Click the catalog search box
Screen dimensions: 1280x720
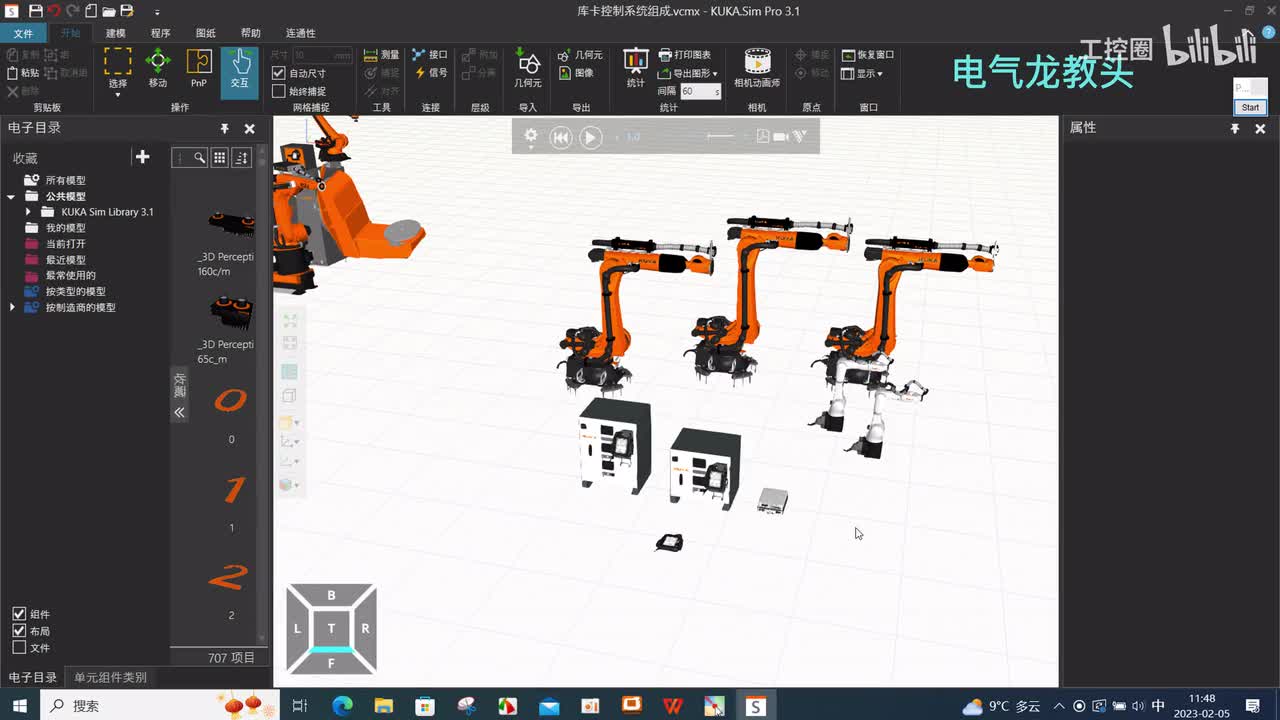[x=189, y=158]
